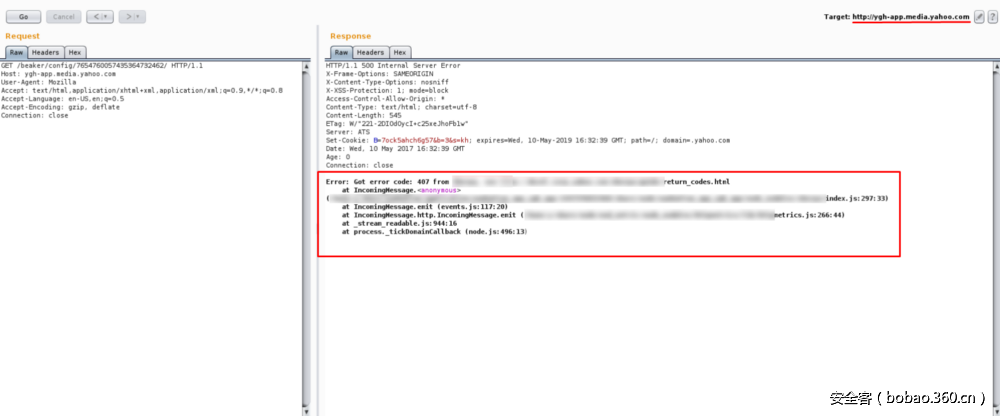
Task: Go back to previous request with < button
Action: click(95, 17)
